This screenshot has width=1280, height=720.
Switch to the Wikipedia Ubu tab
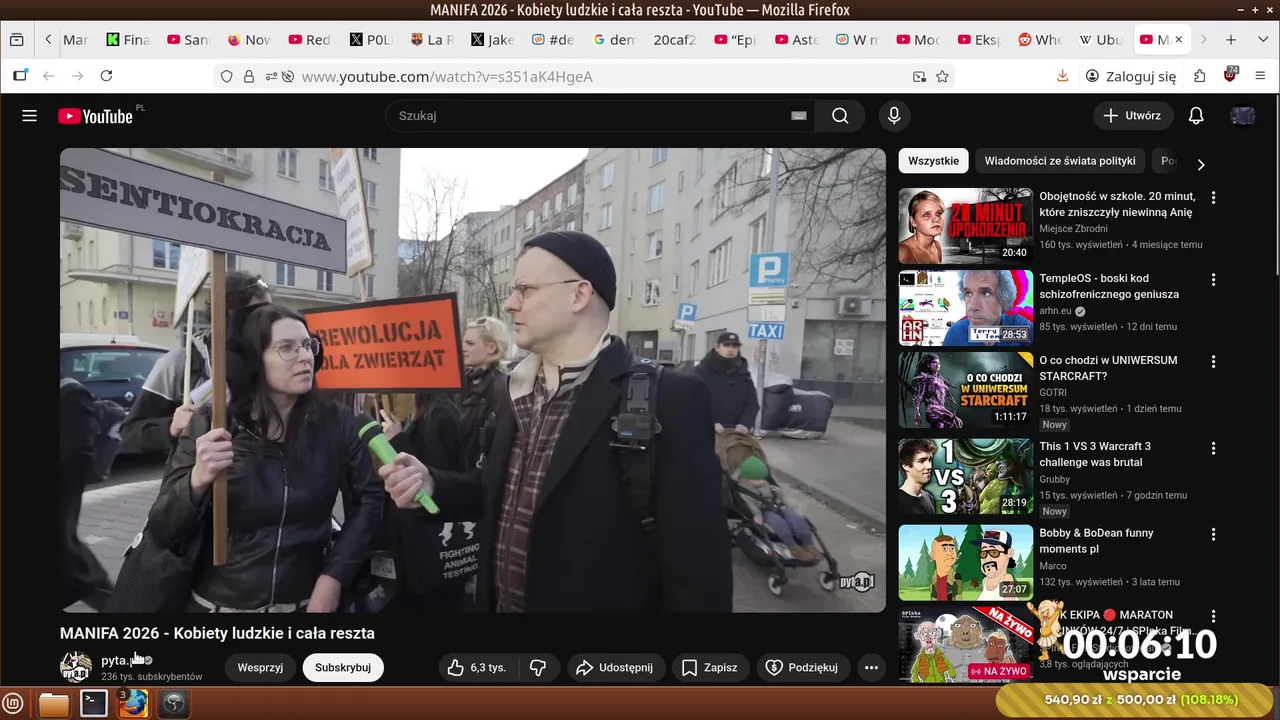[1102, 40]
